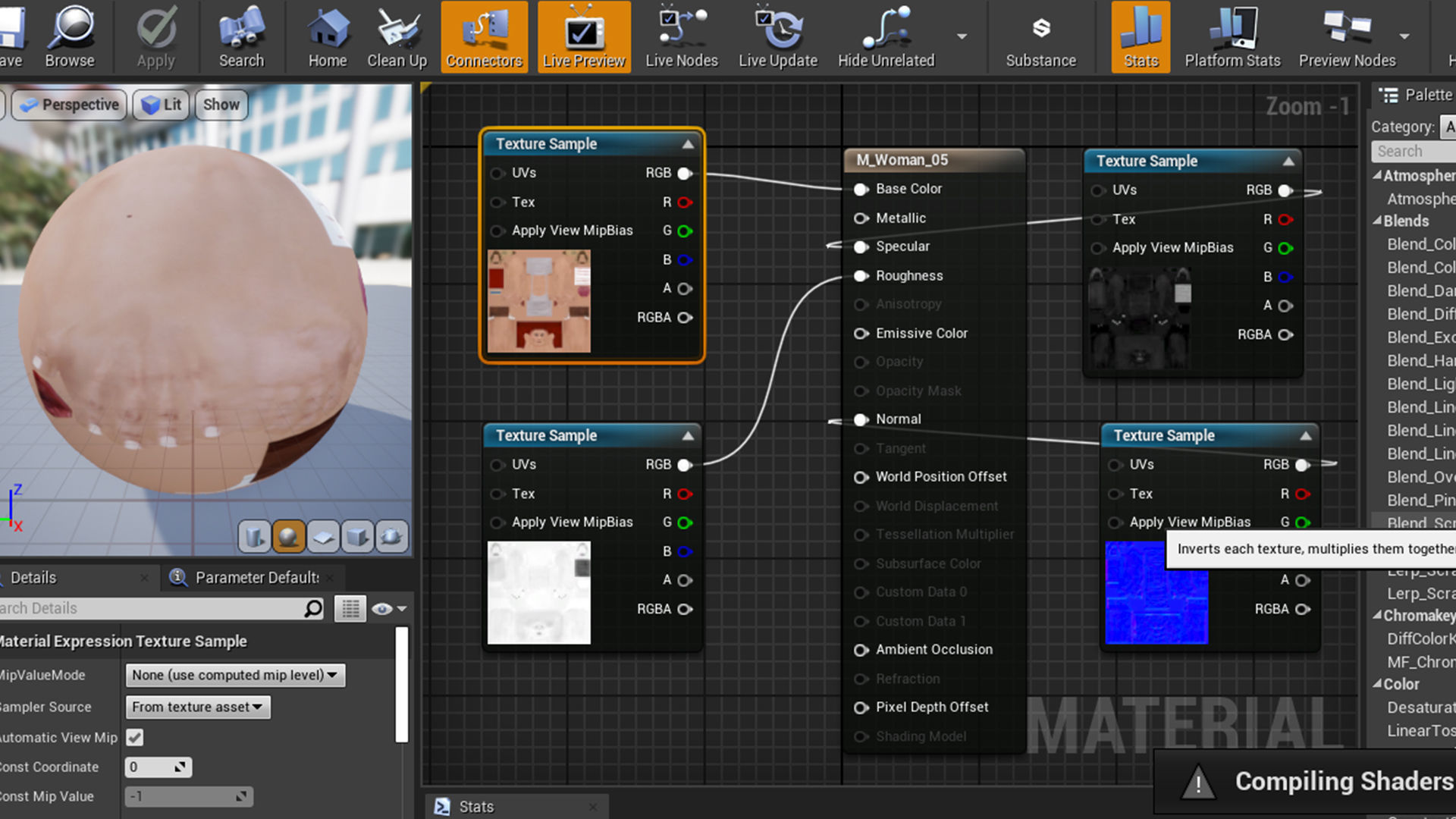Click the Clean Up toolbar icon
This screenshot has width=1456, height=819.
click(397, 36)
